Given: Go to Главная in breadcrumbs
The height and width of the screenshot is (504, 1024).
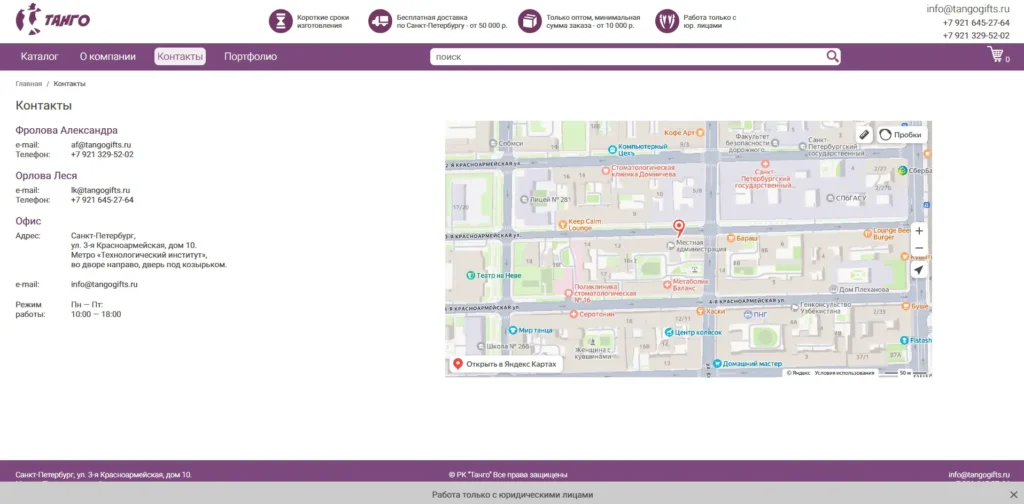Looking at the screenshot, I should coord(29,84).
